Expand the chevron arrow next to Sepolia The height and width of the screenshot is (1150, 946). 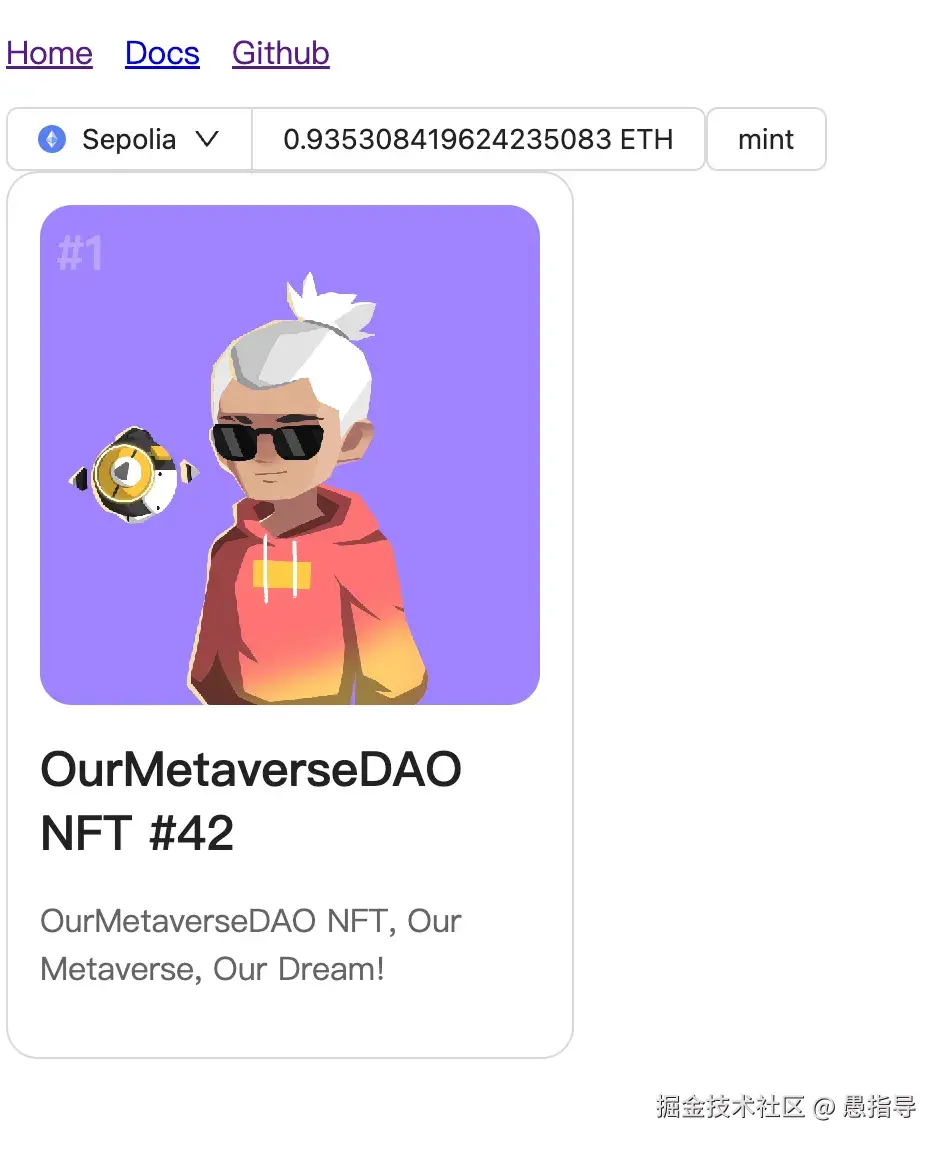[x=207, y=139]
